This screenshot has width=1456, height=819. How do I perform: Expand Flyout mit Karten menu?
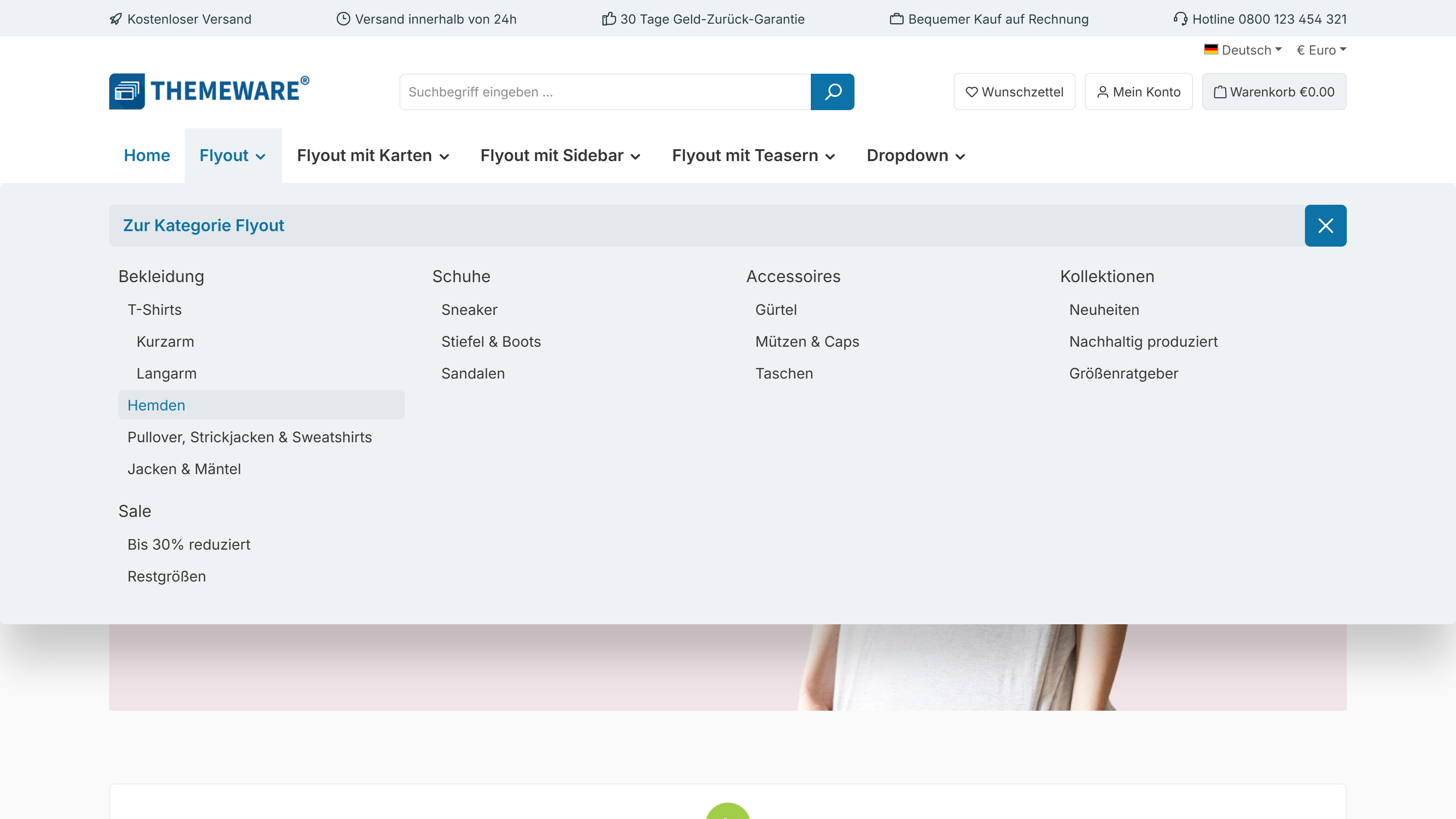click(x=373, y=156)
